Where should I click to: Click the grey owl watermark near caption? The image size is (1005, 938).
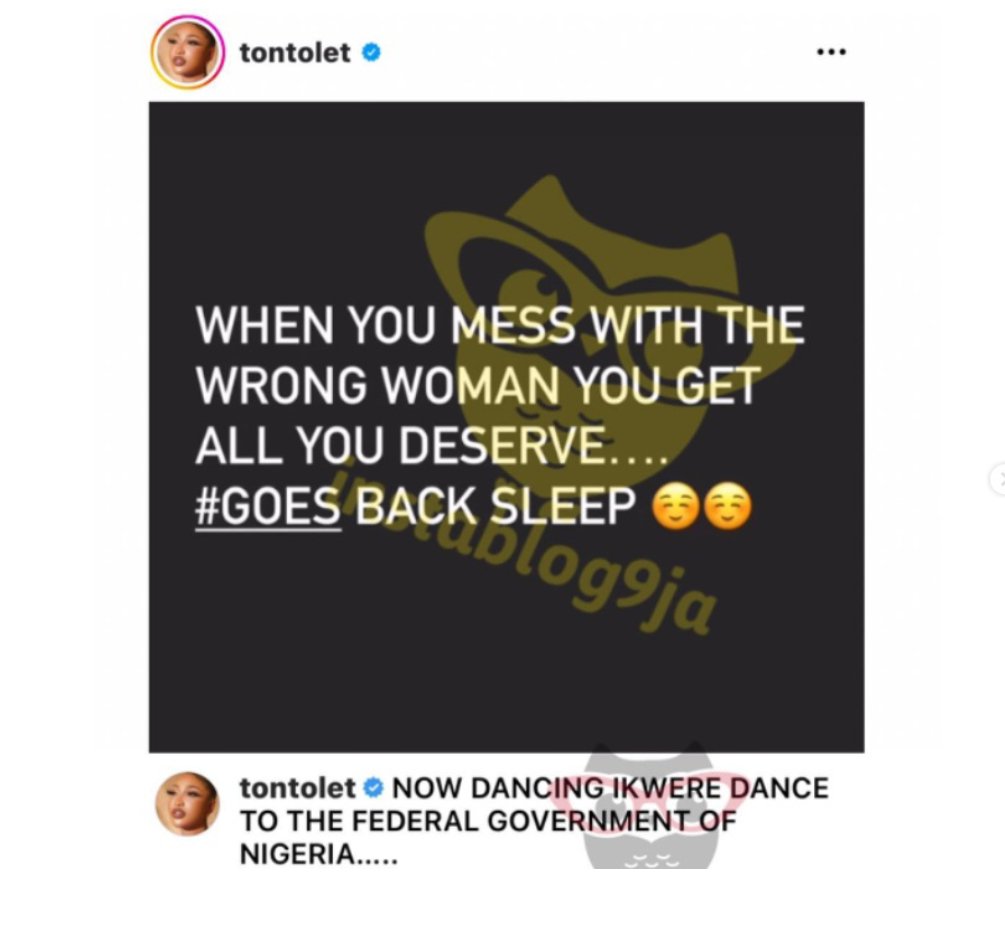(651, 807)
